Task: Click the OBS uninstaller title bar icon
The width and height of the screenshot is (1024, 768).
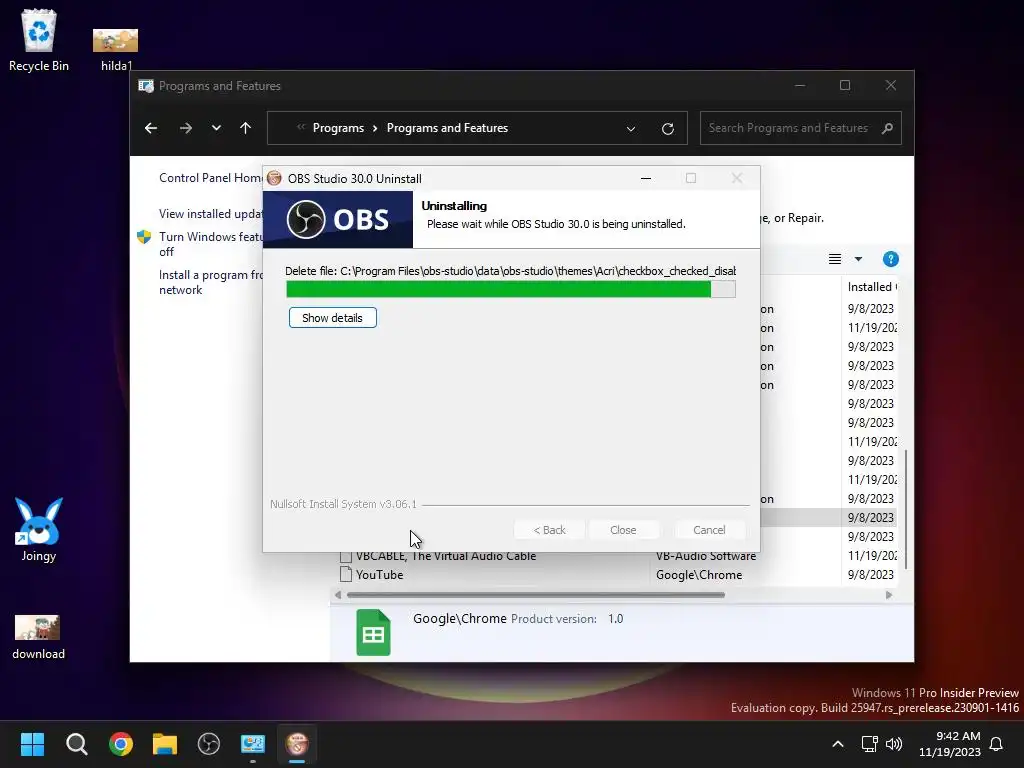Action: click(274, 178)
